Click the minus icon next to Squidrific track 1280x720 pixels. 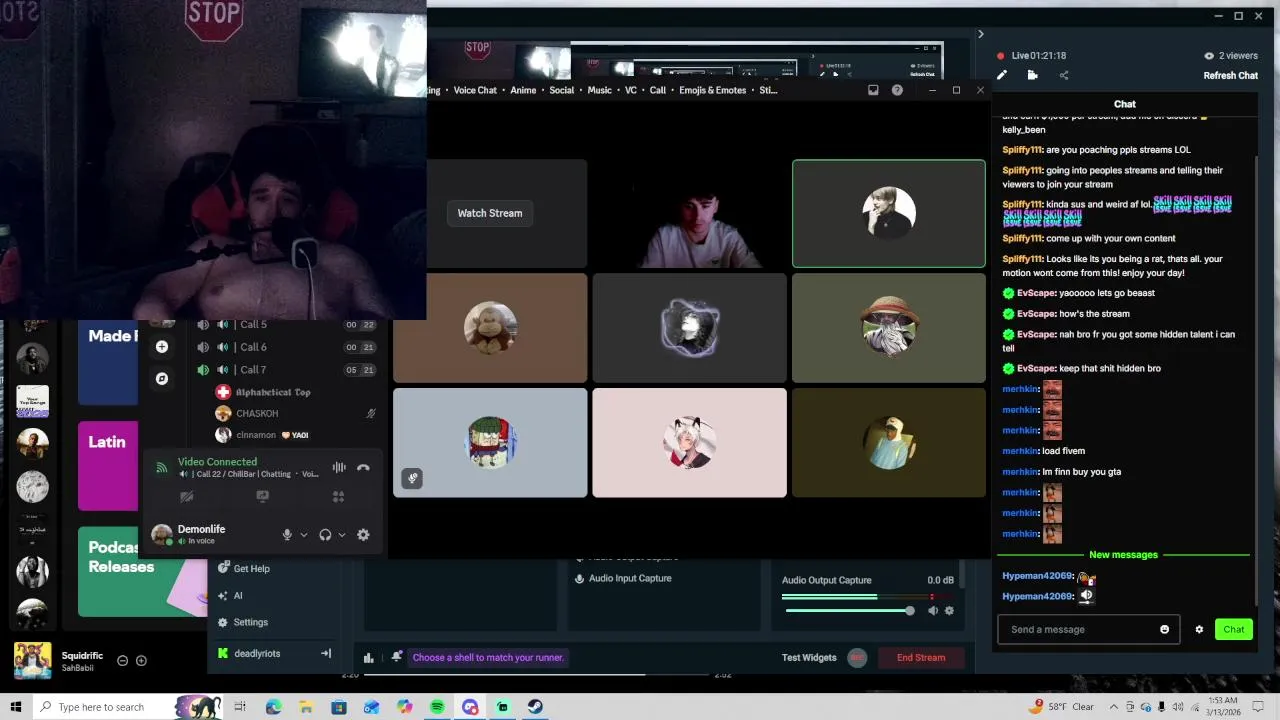[x=123, y=660]
